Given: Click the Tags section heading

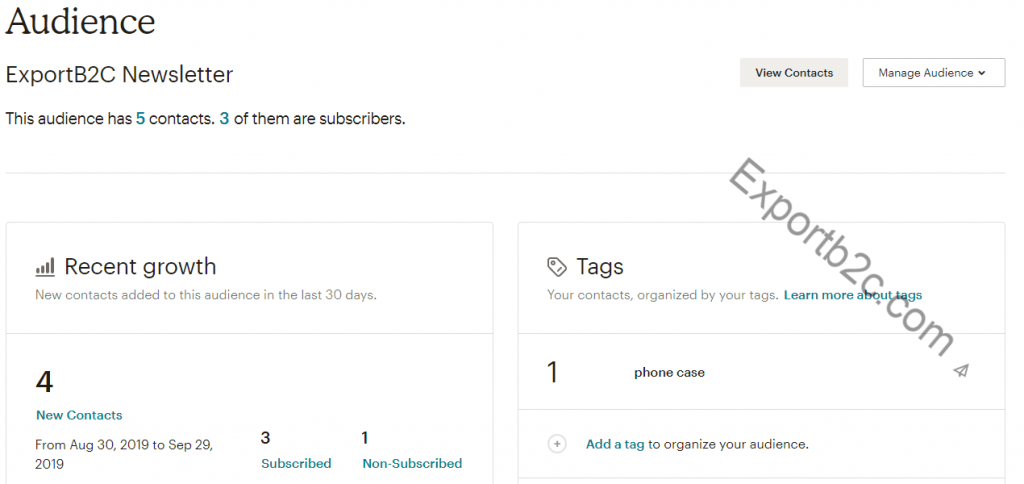Looking at the screenshot, I should [600, 266].
